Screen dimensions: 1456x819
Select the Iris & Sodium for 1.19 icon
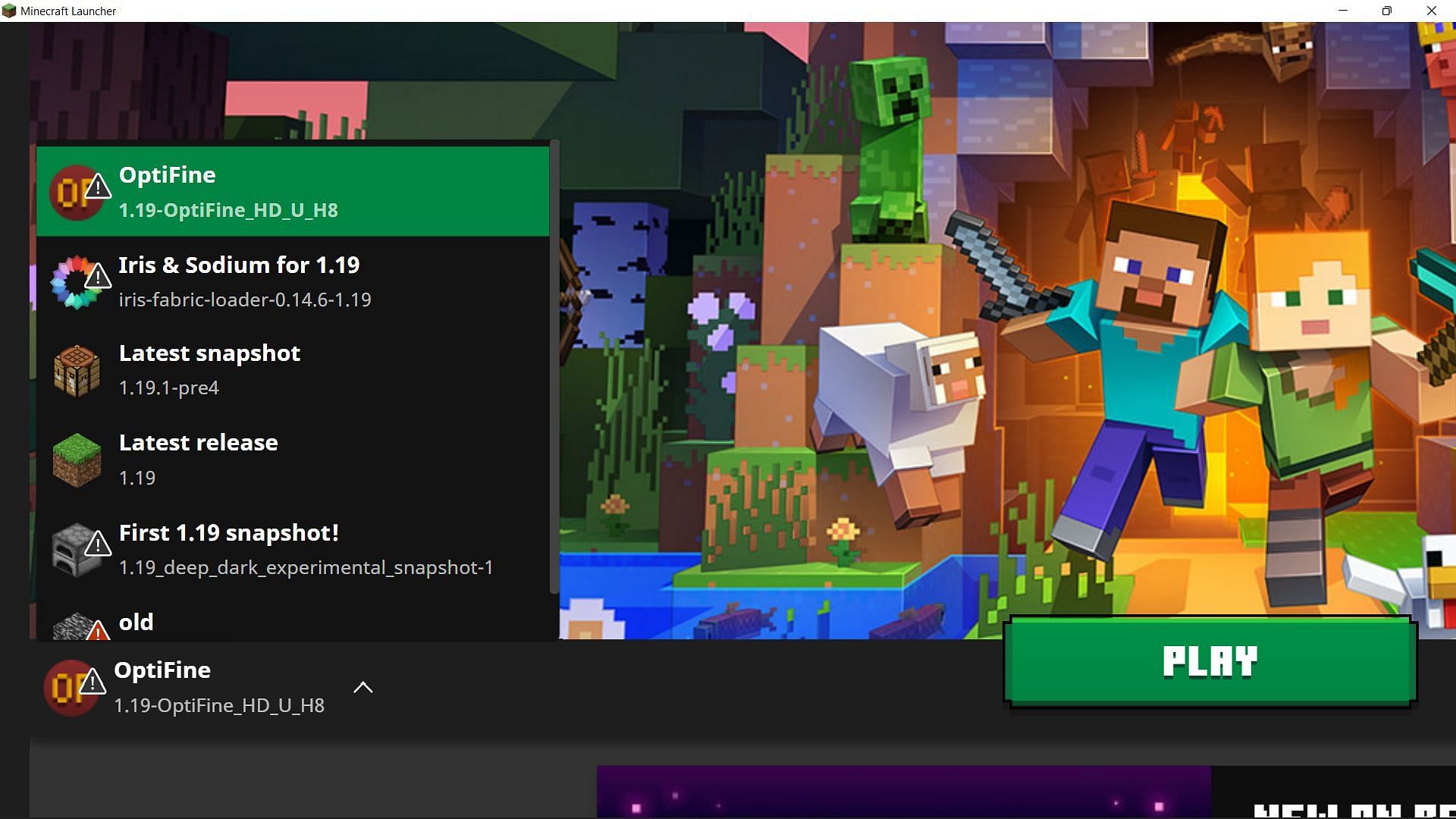[79, 280]
